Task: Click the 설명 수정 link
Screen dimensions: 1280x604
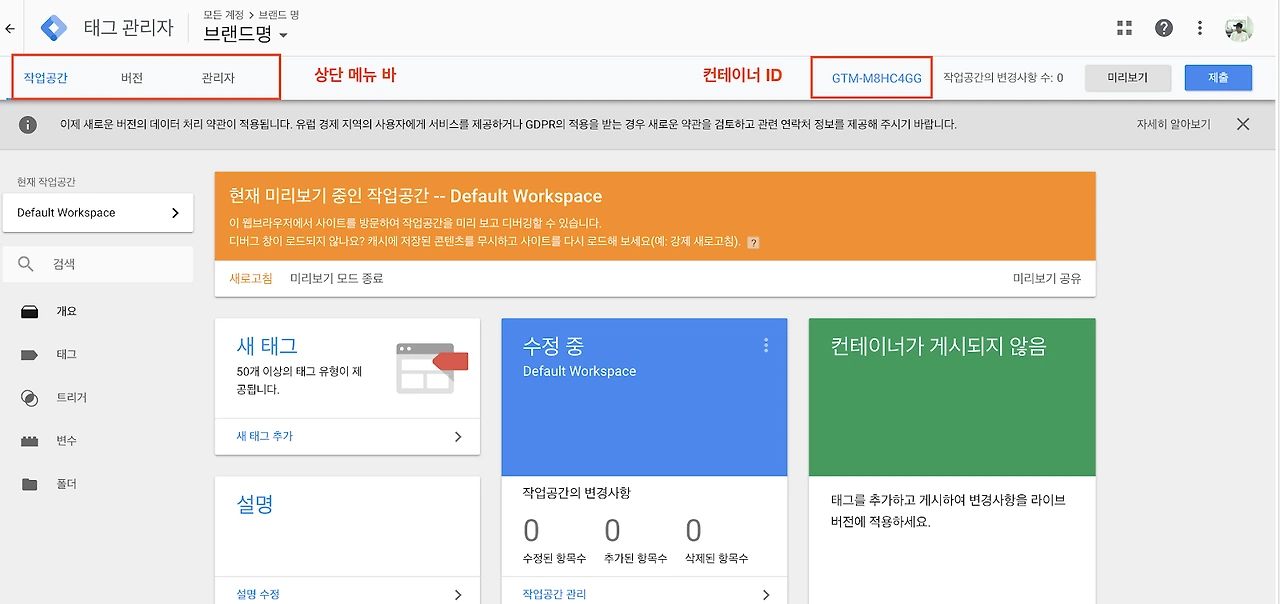Action: pos(258,594)
